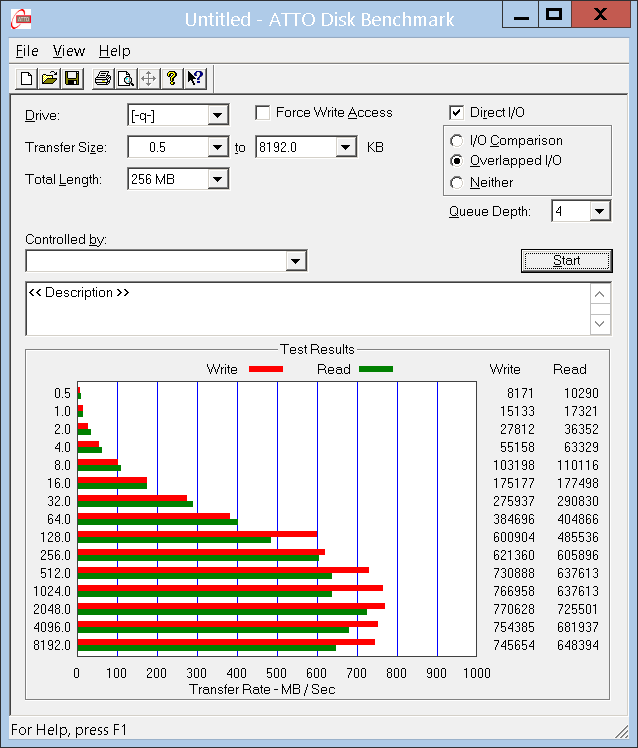This screenshot has height=748, width=638.
Task: Uncheck the Direct I/O checkbox
Action: point(457,113)
